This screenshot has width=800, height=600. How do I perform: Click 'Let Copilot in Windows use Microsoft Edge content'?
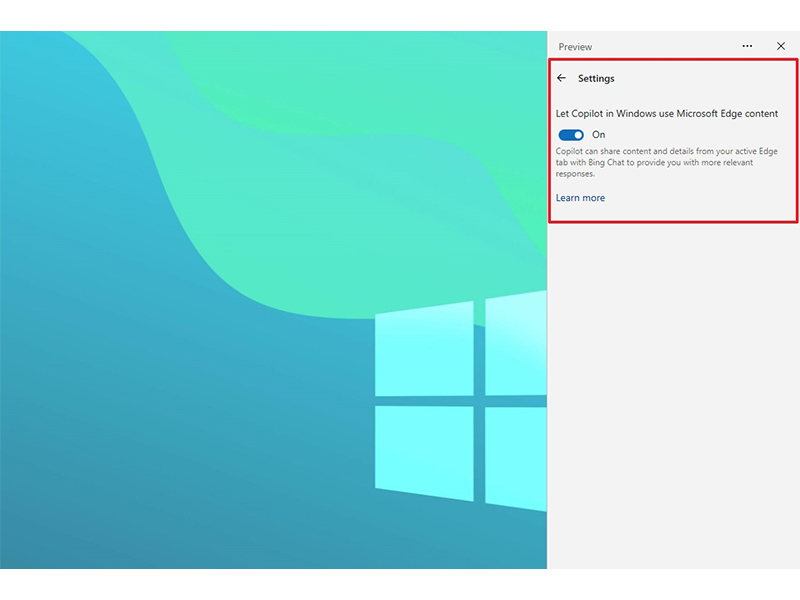coord(667,114)
